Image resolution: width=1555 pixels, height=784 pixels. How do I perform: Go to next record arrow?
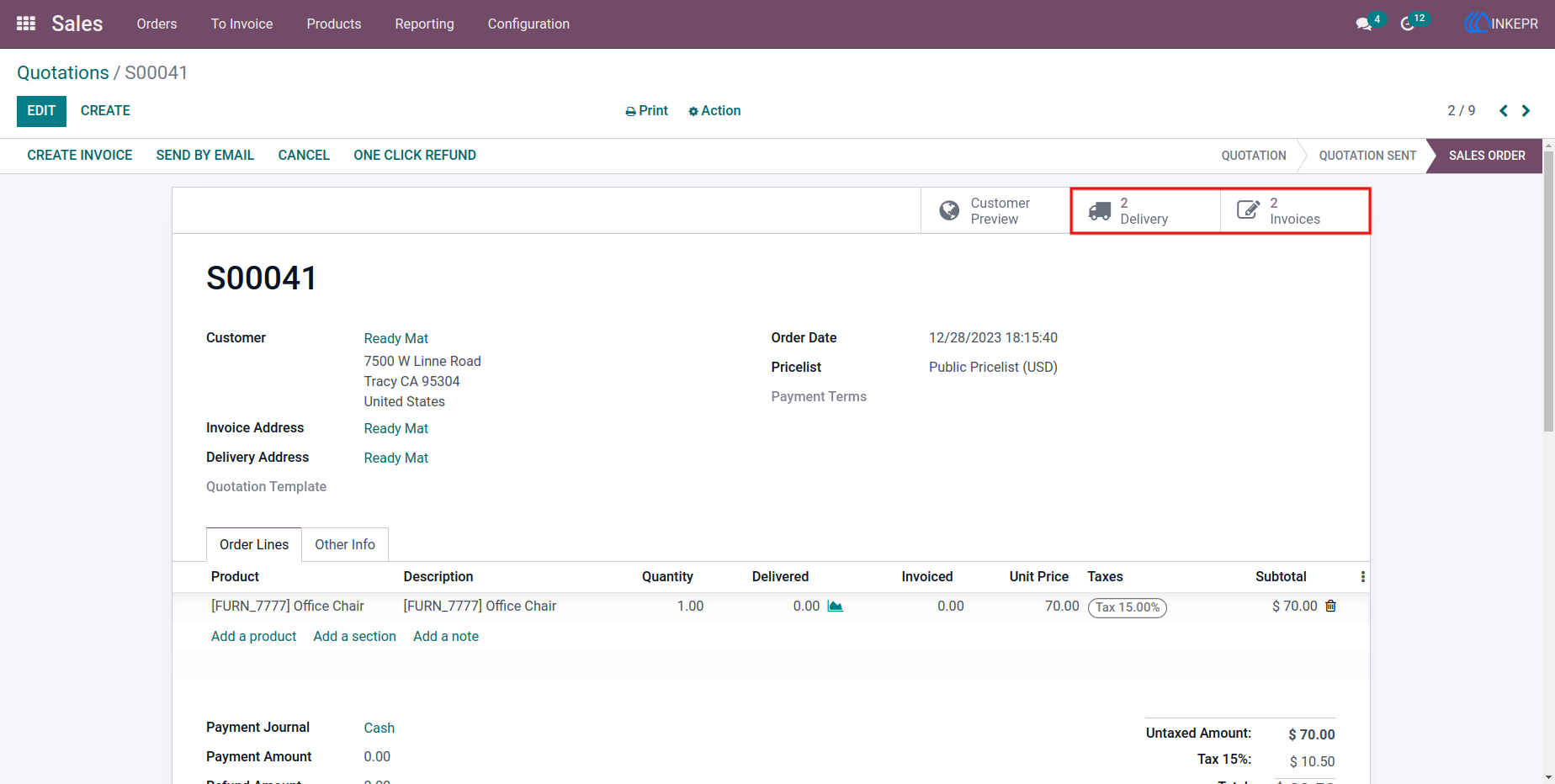point(1526,111)
